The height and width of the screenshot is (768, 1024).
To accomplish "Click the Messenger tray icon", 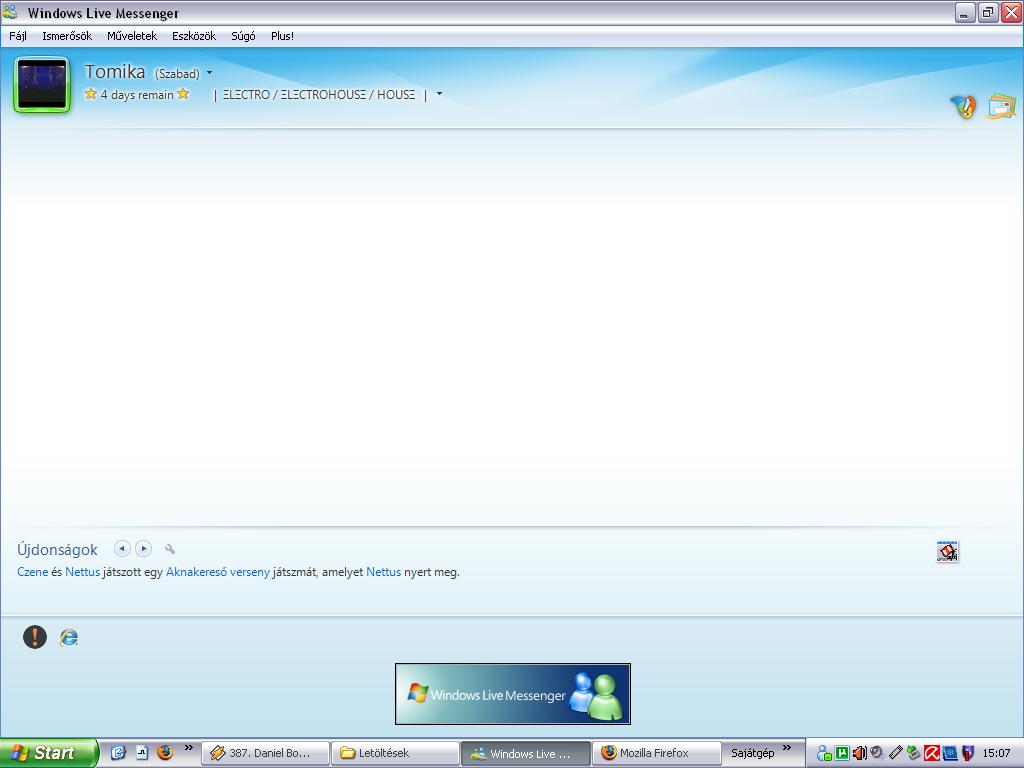I will pos(824,754).
